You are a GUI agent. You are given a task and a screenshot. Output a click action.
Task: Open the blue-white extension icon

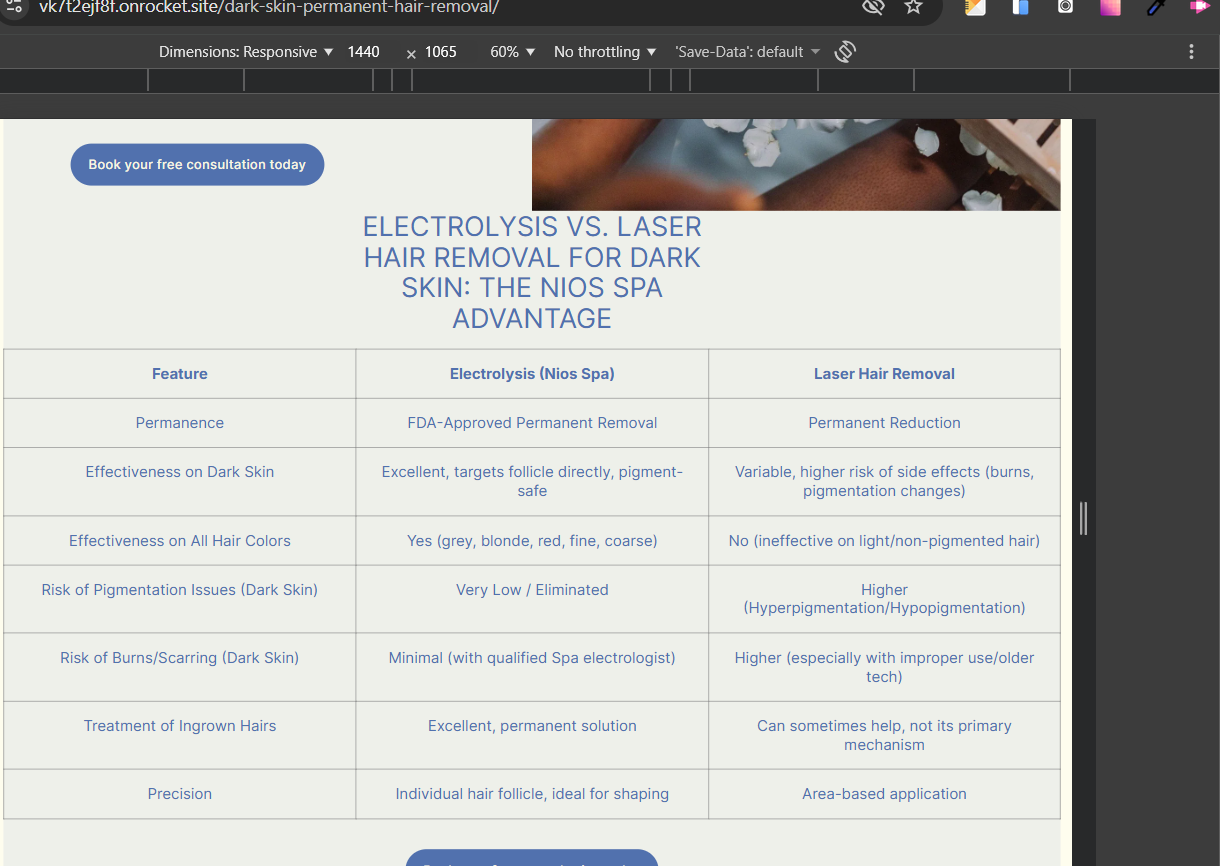tap(1020, 7)
